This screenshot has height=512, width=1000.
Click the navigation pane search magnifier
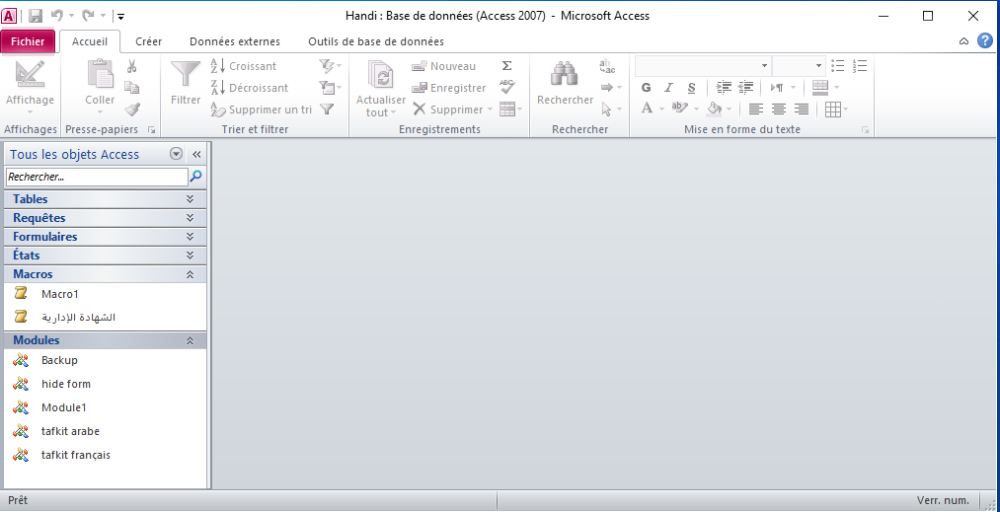point(196,177)
